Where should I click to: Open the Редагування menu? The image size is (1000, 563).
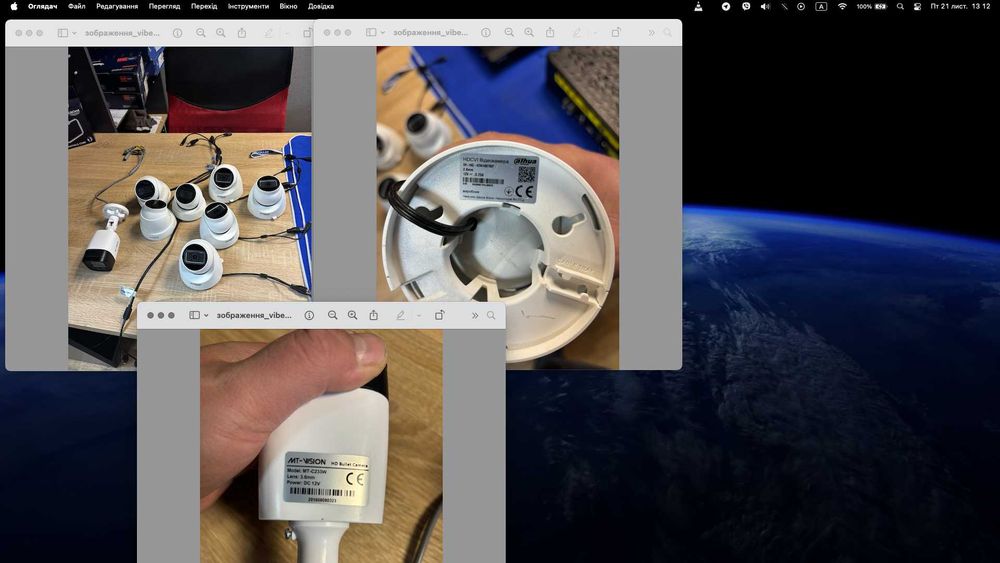[x=117, y=6]
